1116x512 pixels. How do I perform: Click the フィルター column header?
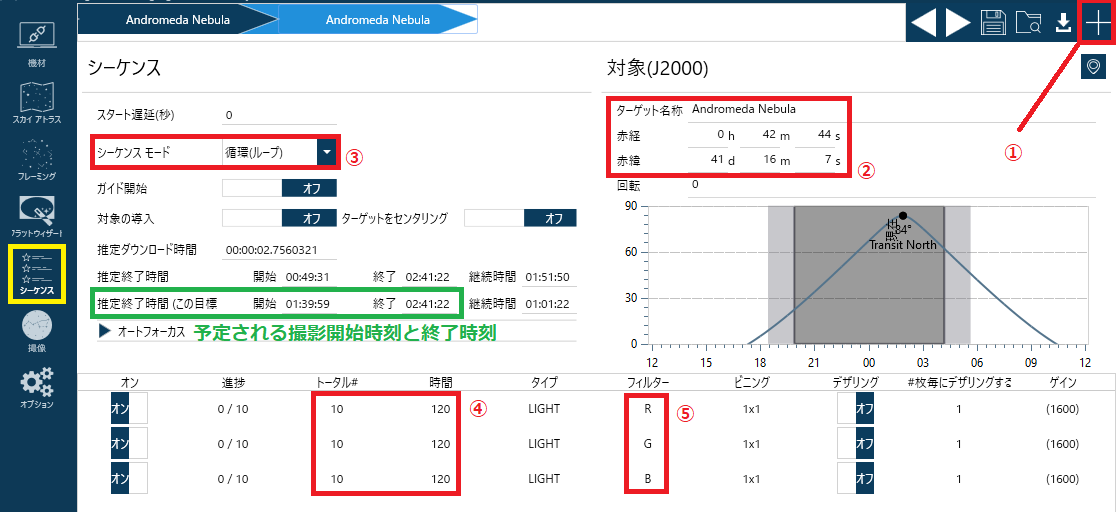[x=647, y=382]
